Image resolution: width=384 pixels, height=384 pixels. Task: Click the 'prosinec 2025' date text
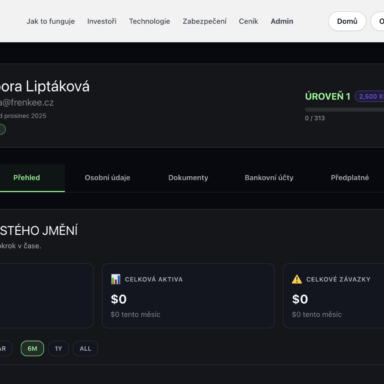pyautogui.click(x=25, y=116)
